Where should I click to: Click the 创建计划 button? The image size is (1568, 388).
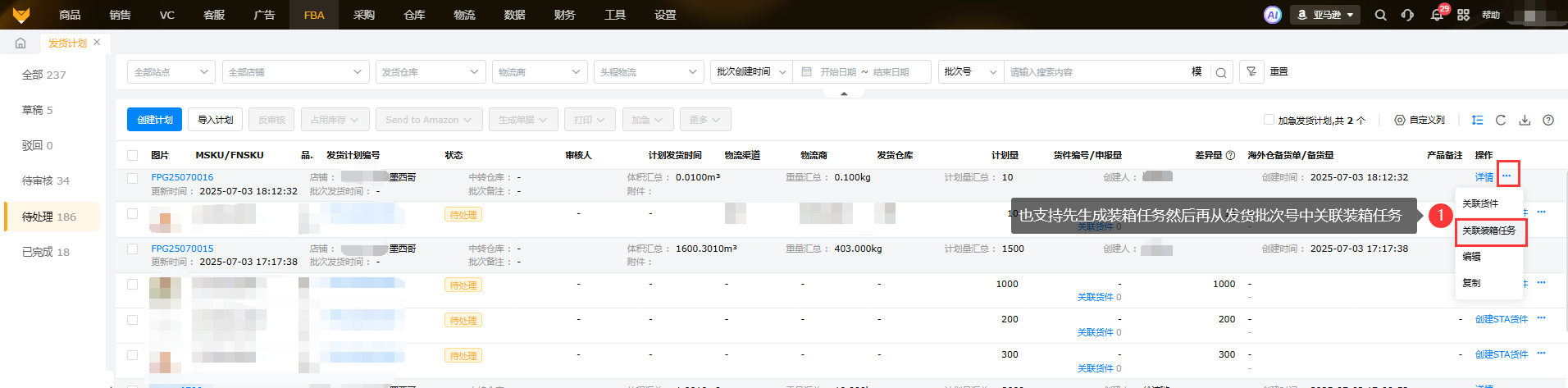click(154, 120)
